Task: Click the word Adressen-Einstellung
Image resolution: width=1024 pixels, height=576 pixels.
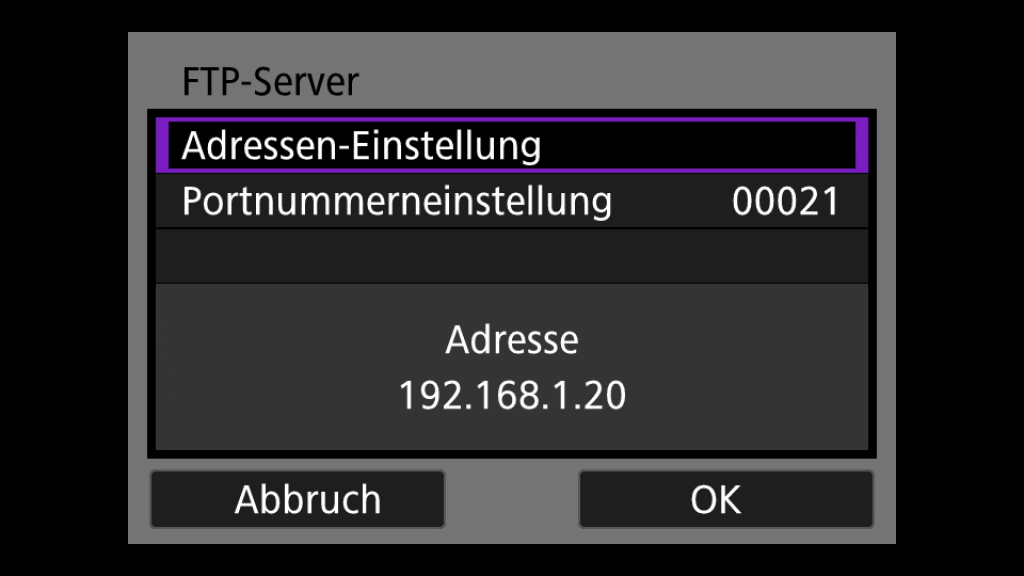Action: pos(361,145)
